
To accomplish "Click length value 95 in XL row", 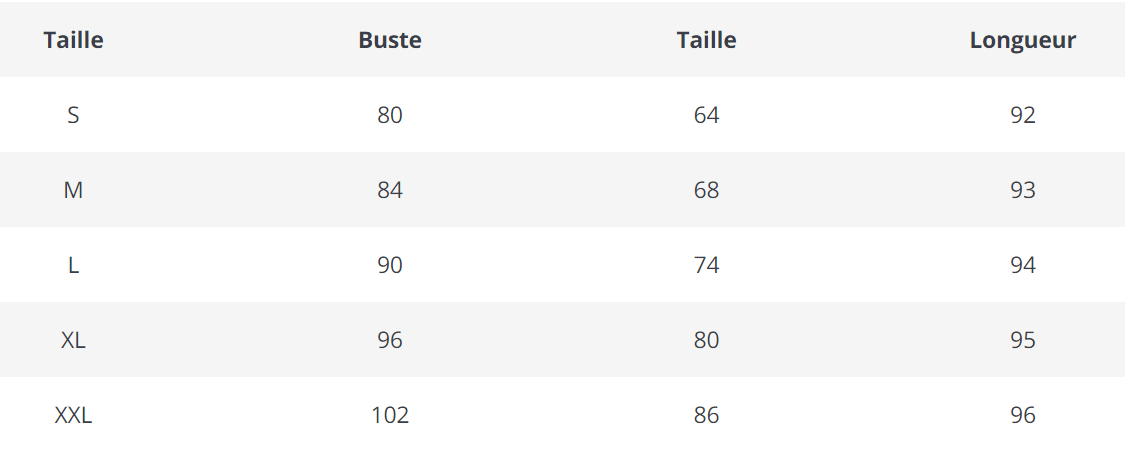I will [1022, 340].
